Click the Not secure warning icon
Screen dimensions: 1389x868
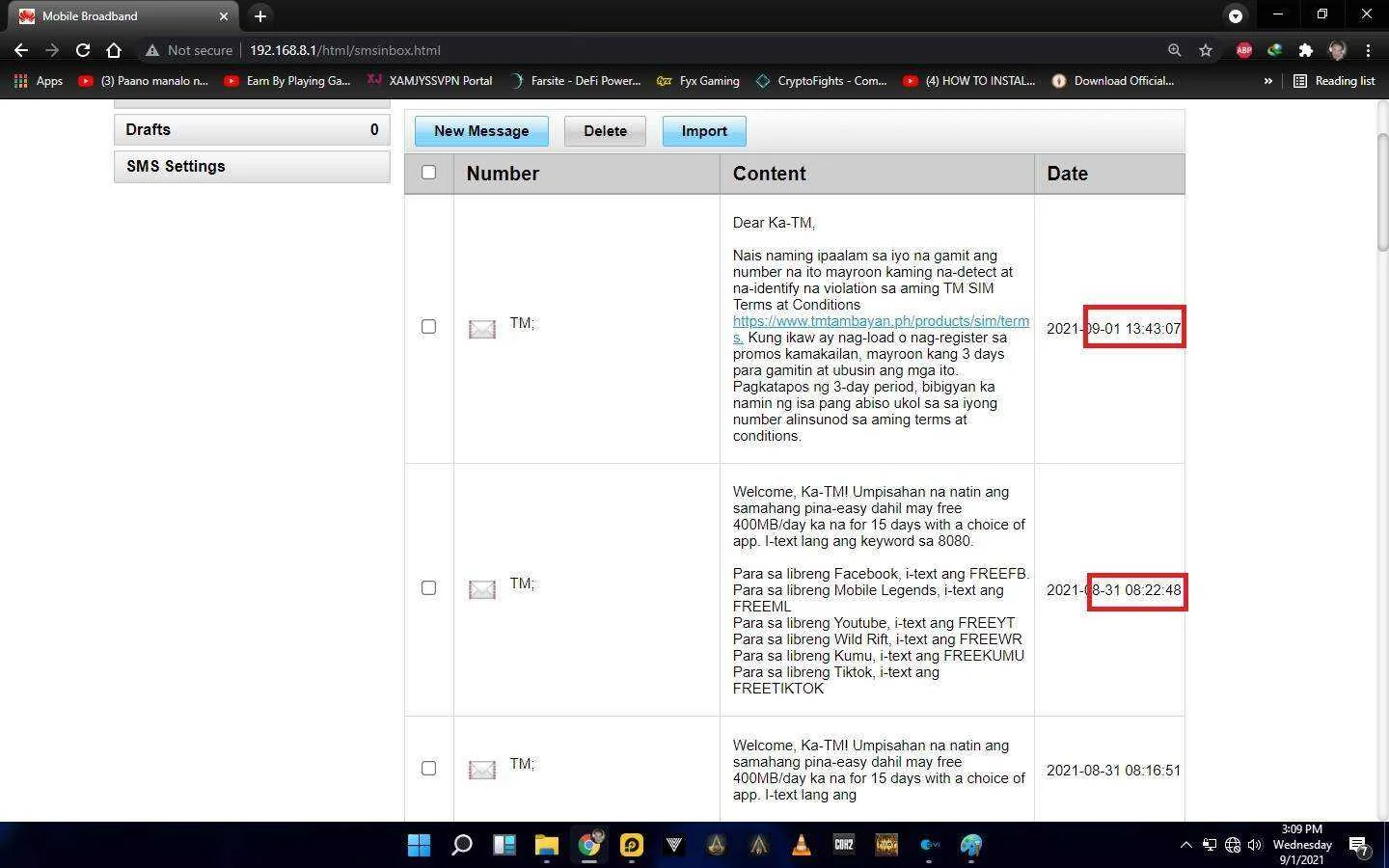[151, 50]
